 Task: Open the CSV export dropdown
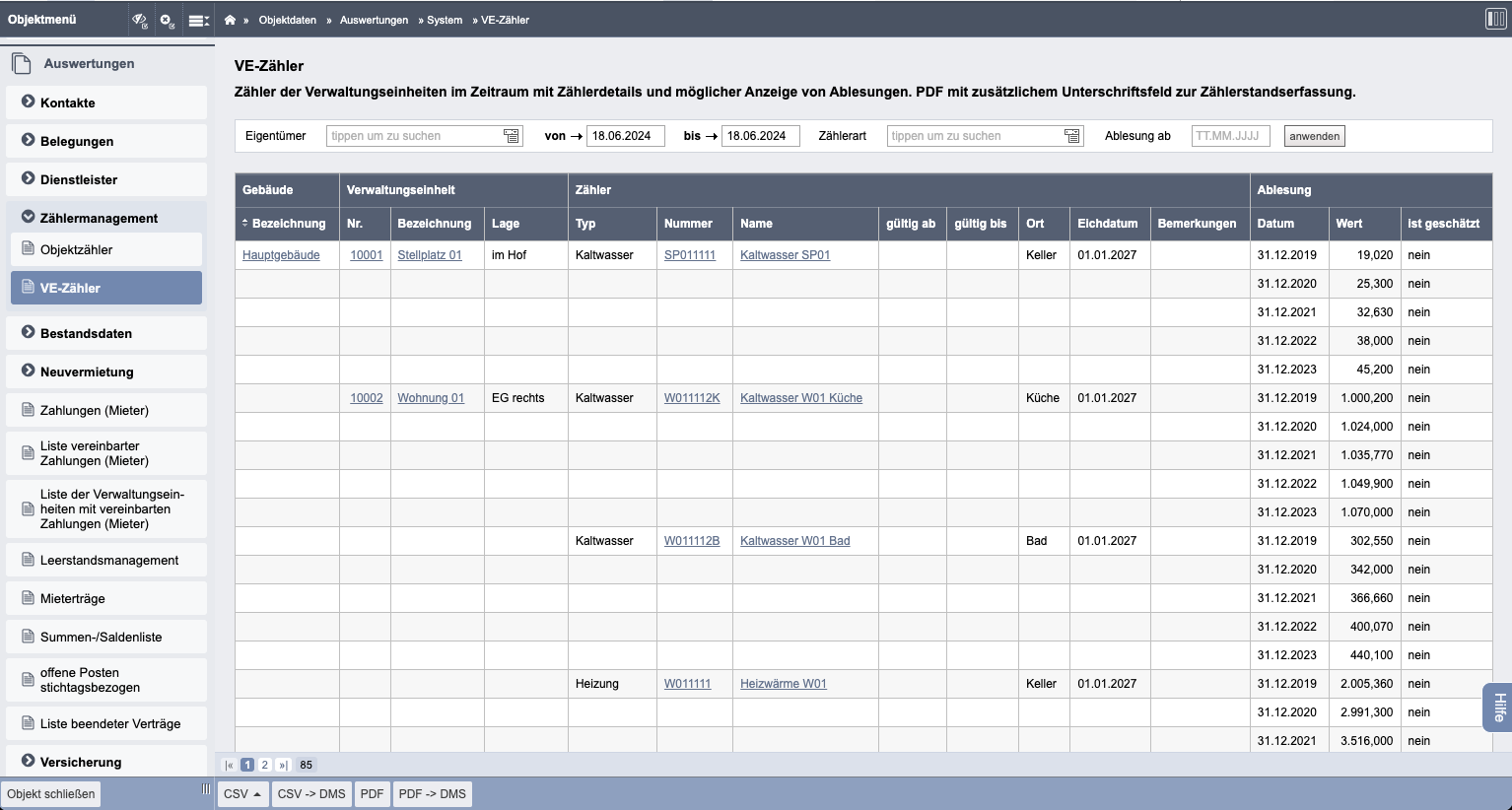click(x=242, y=794)
